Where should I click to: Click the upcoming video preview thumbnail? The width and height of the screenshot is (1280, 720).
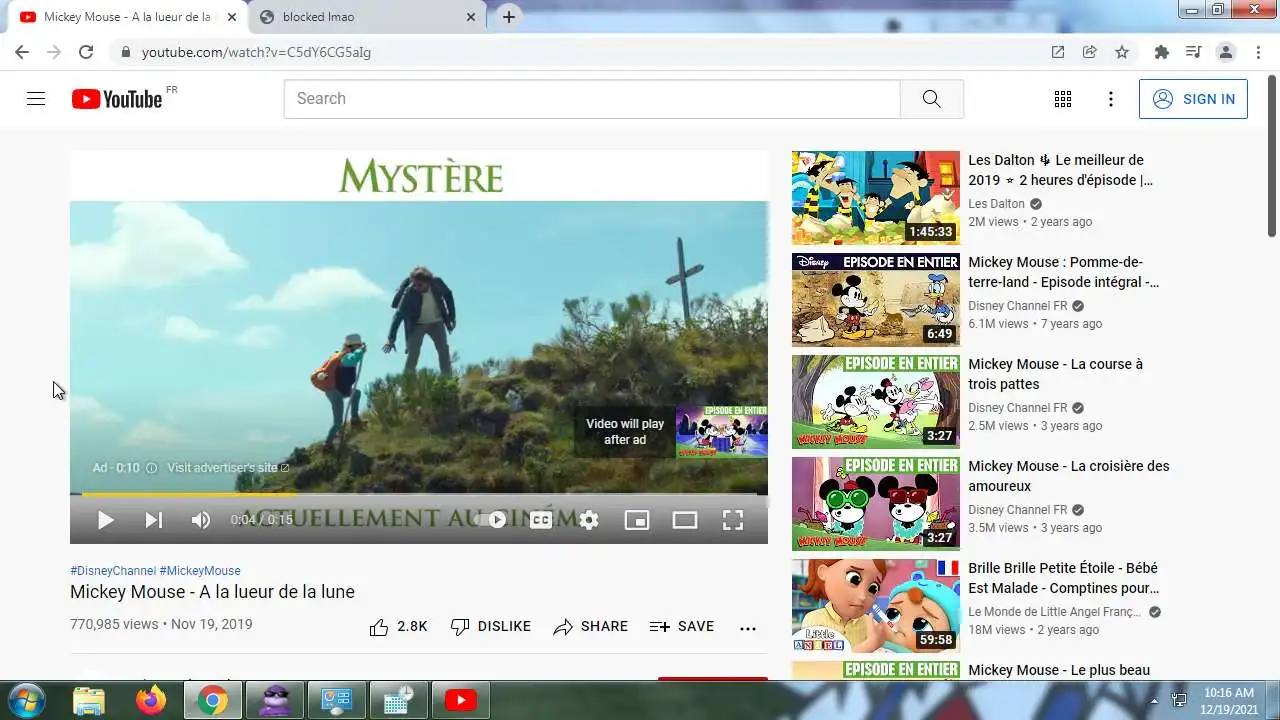[722, 431]
